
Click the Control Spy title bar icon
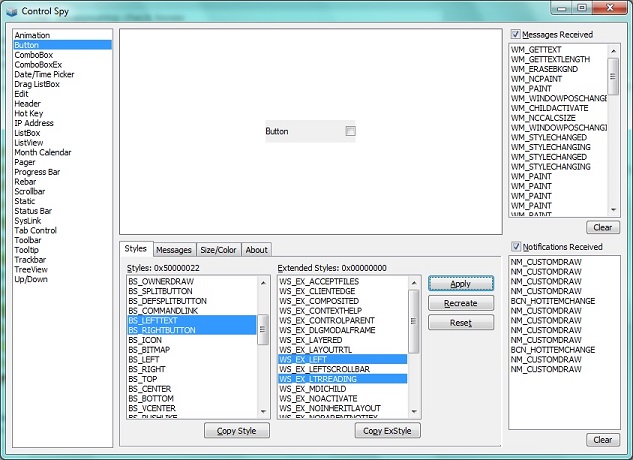point(13,9)
